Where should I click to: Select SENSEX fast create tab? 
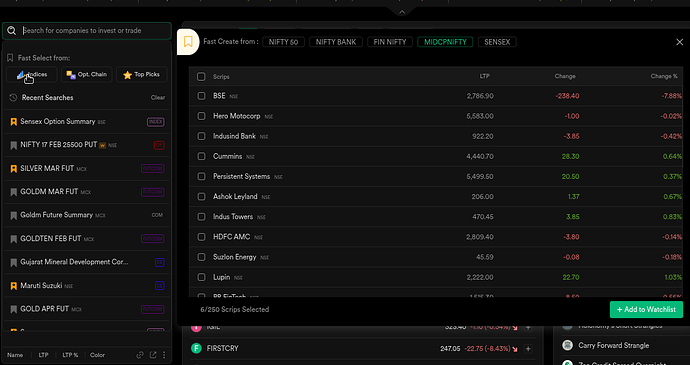[x=497, y=42]
